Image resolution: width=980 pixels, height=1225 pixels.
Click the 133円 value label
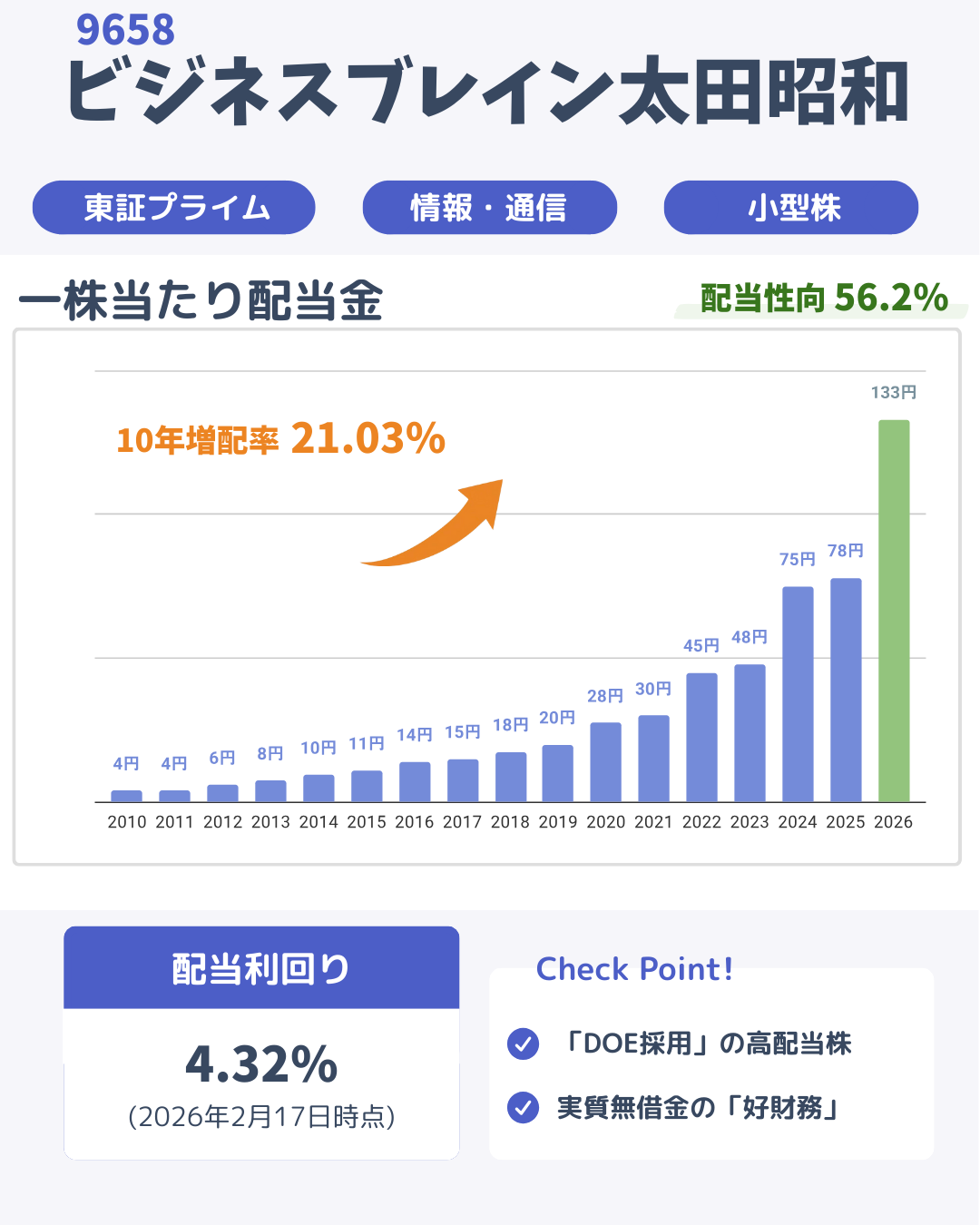coord(894,392)
